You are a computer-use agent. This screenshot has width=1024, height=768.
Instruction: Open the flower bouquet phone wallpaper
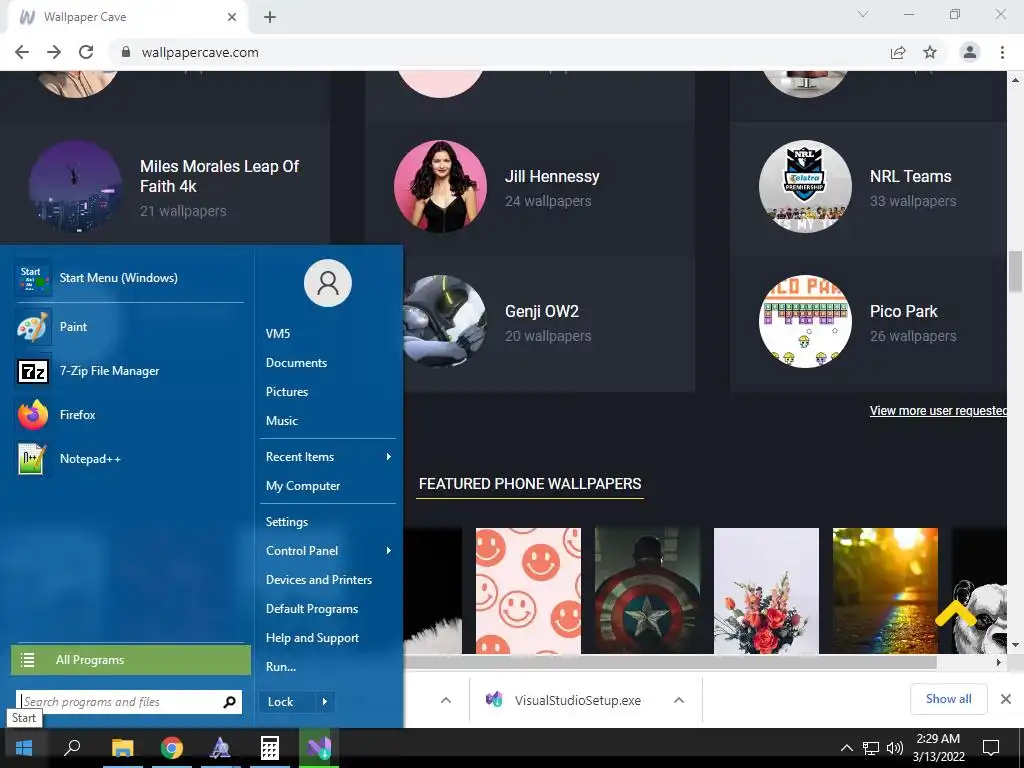tap(766, 591)
